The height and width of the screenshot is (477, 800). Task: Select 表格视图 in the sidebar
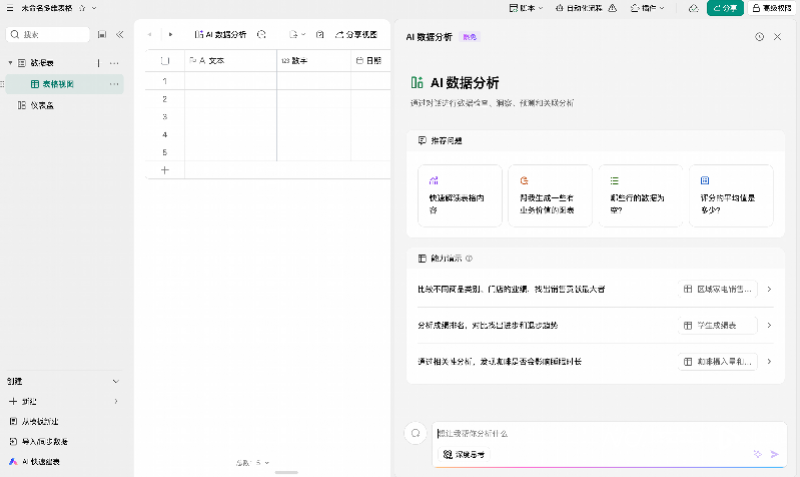tap(58, 85)
